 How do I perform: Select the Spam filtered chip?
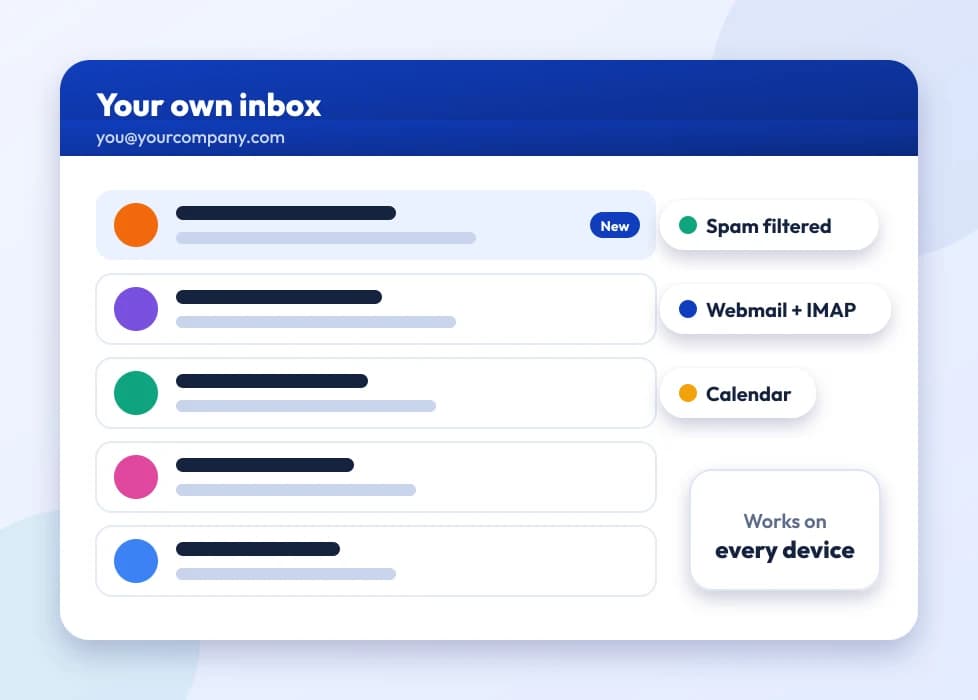pyautogui.click(x=769, y=225)
